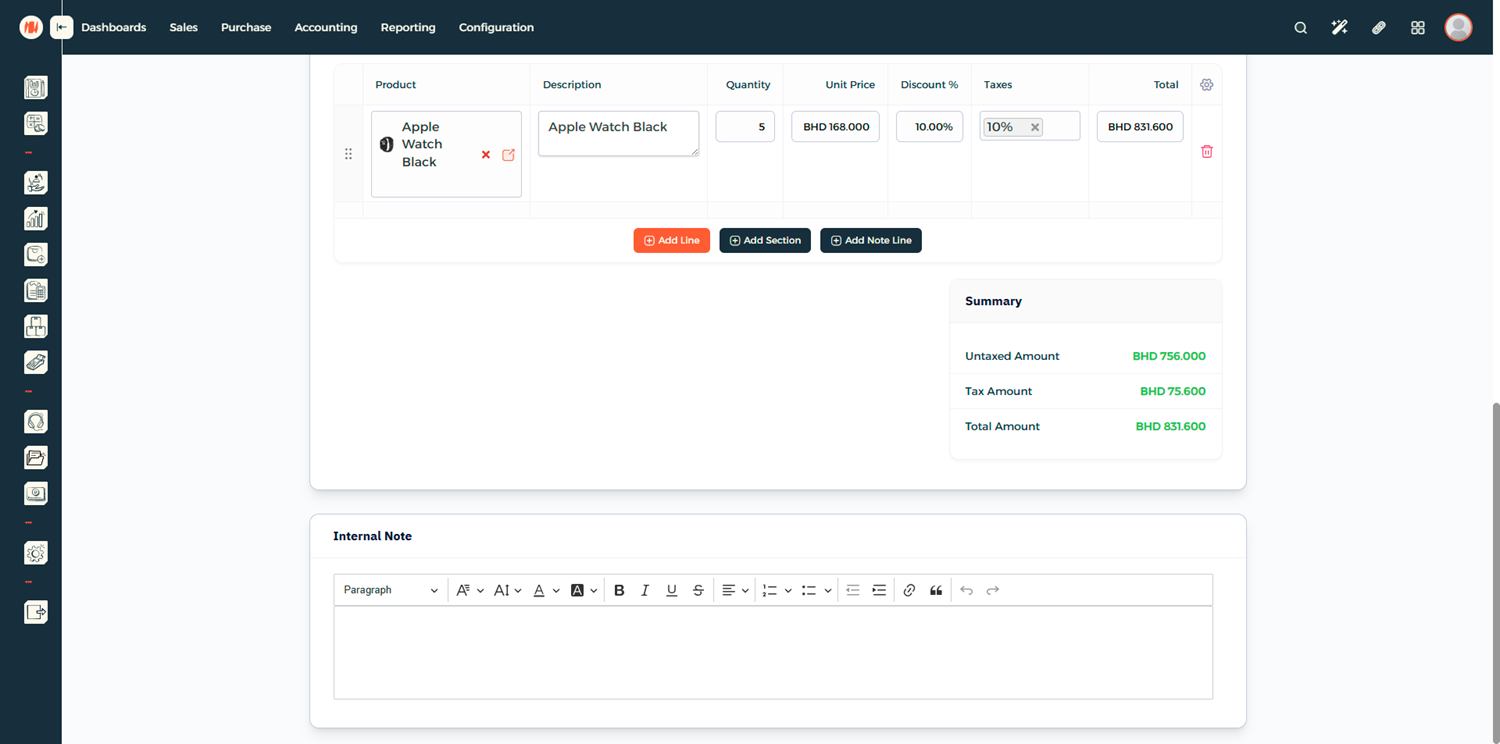This screenshot has height=744, width=1500.
Task: Clear the product with the red X
Action: click(x=486, y=155)
